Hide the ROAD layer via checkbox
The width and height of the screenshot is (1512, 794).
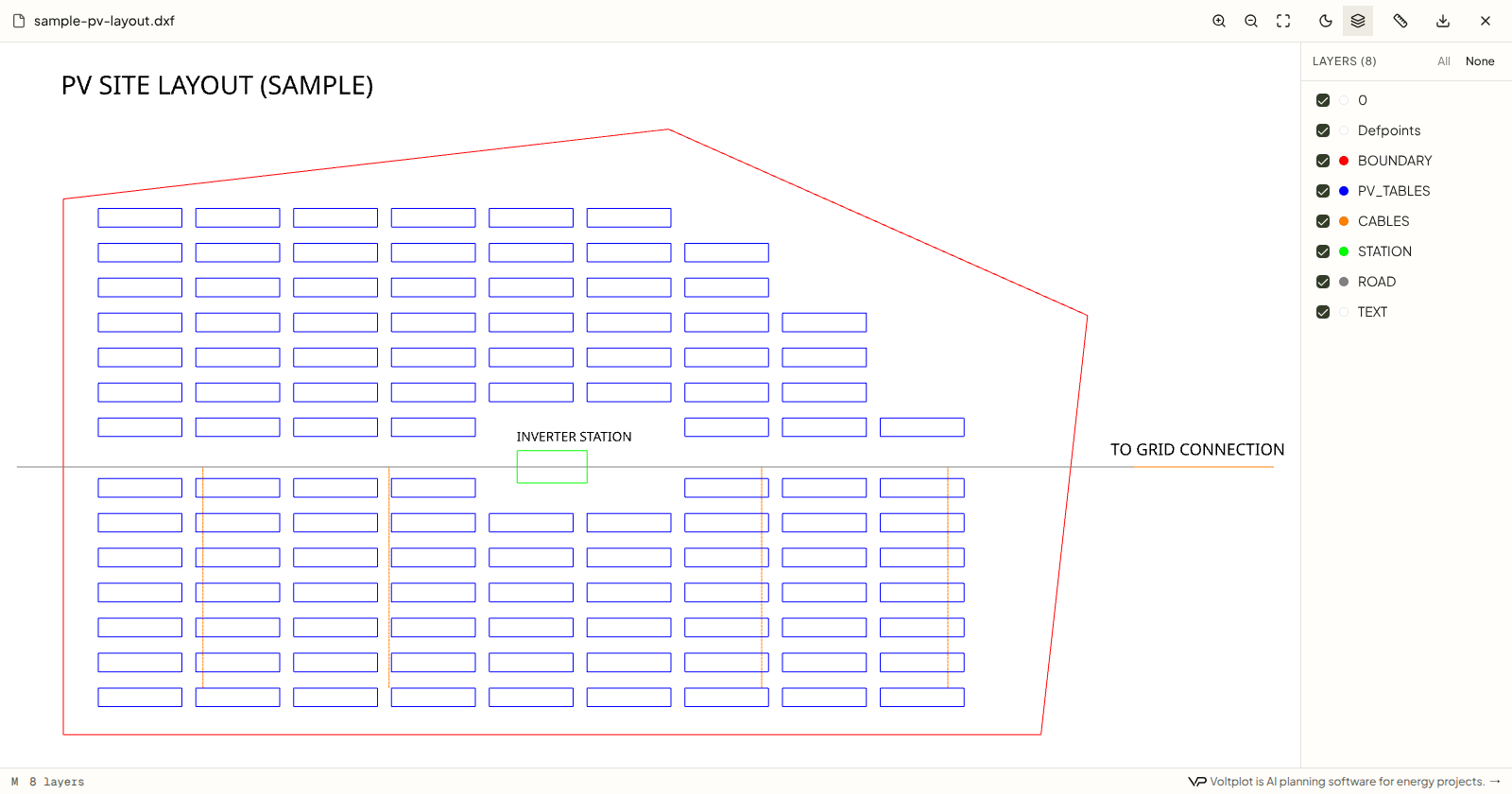(1323, 282)
